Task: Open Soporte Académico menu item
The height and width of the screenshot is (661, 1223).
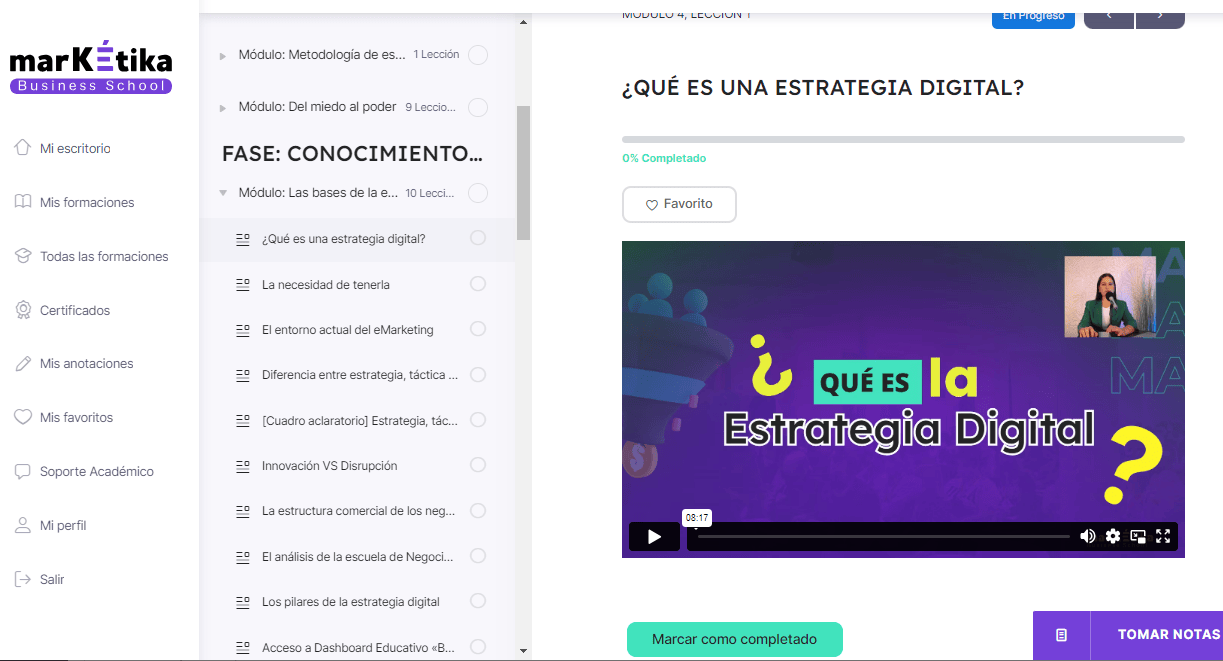Action: pos(97,471)
